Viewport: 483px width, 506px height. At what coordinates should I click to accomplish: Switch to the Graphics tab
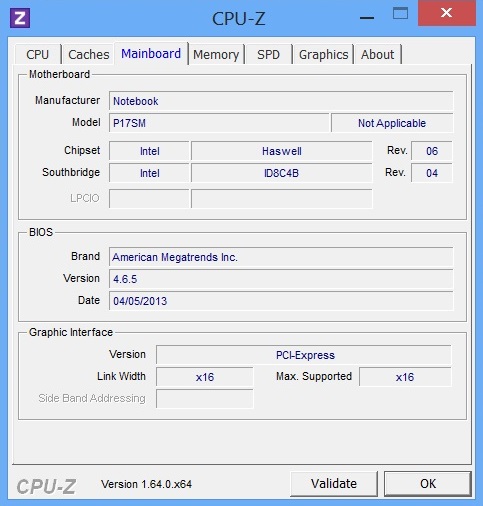(323, 54)
